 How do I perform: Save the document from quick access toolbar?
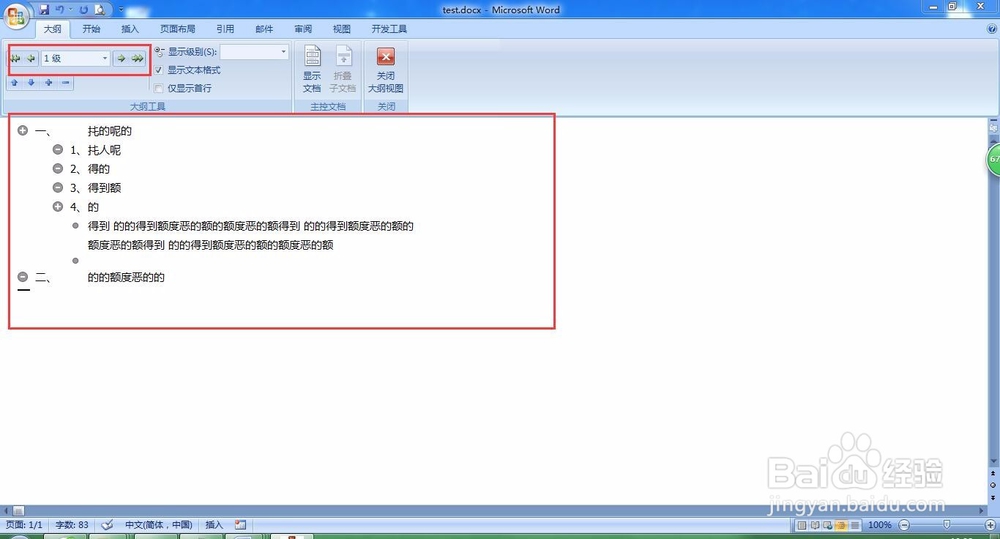tap(44, 10)
